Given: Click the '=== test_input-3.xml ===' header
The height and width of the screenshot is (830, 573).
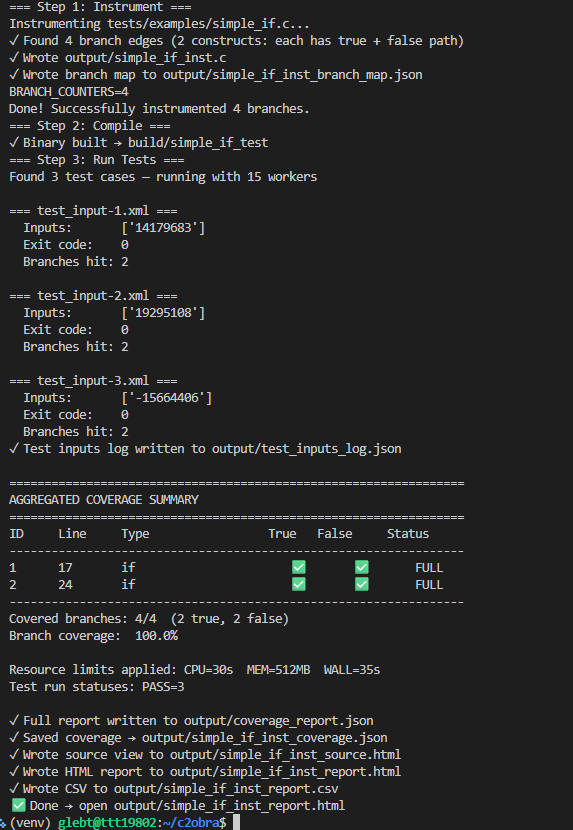Looking at the screenshot, I should point(93,381).
